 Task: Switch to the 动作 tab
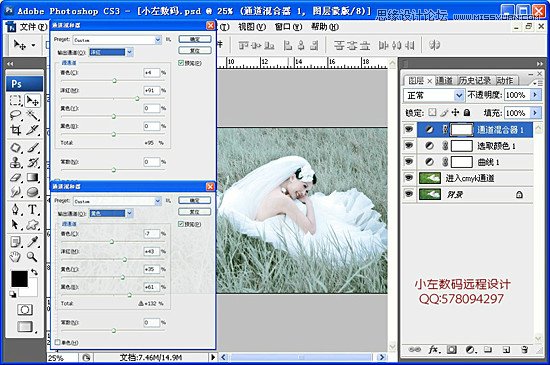tap(505, 81)
